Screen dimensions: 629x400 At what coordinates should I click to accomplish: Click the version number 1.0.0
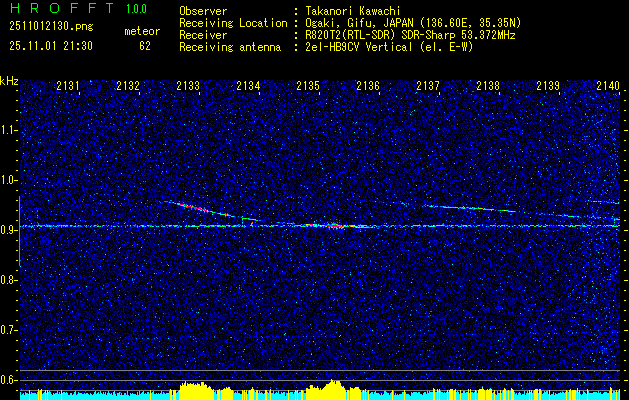point(136,9)
